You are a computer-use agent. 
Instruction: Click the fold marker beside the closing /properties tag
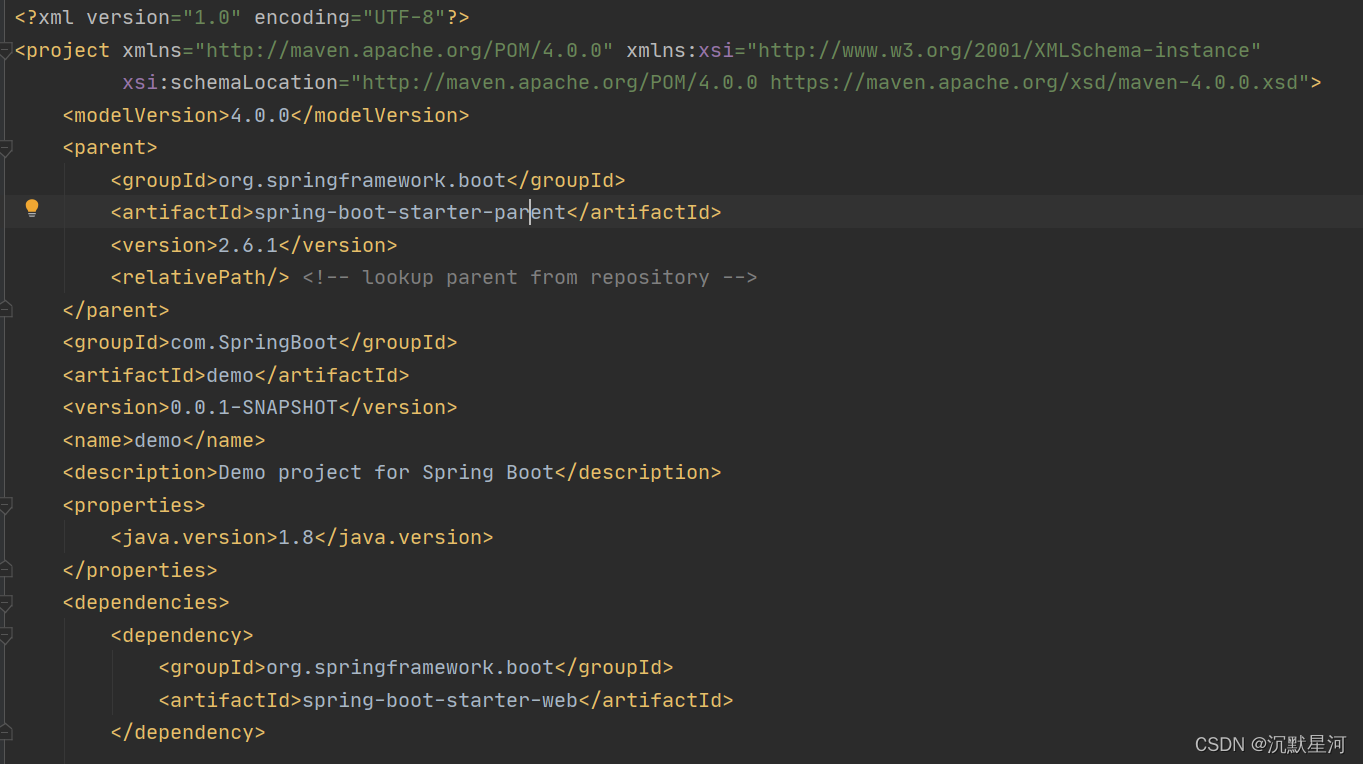[5, 570]
